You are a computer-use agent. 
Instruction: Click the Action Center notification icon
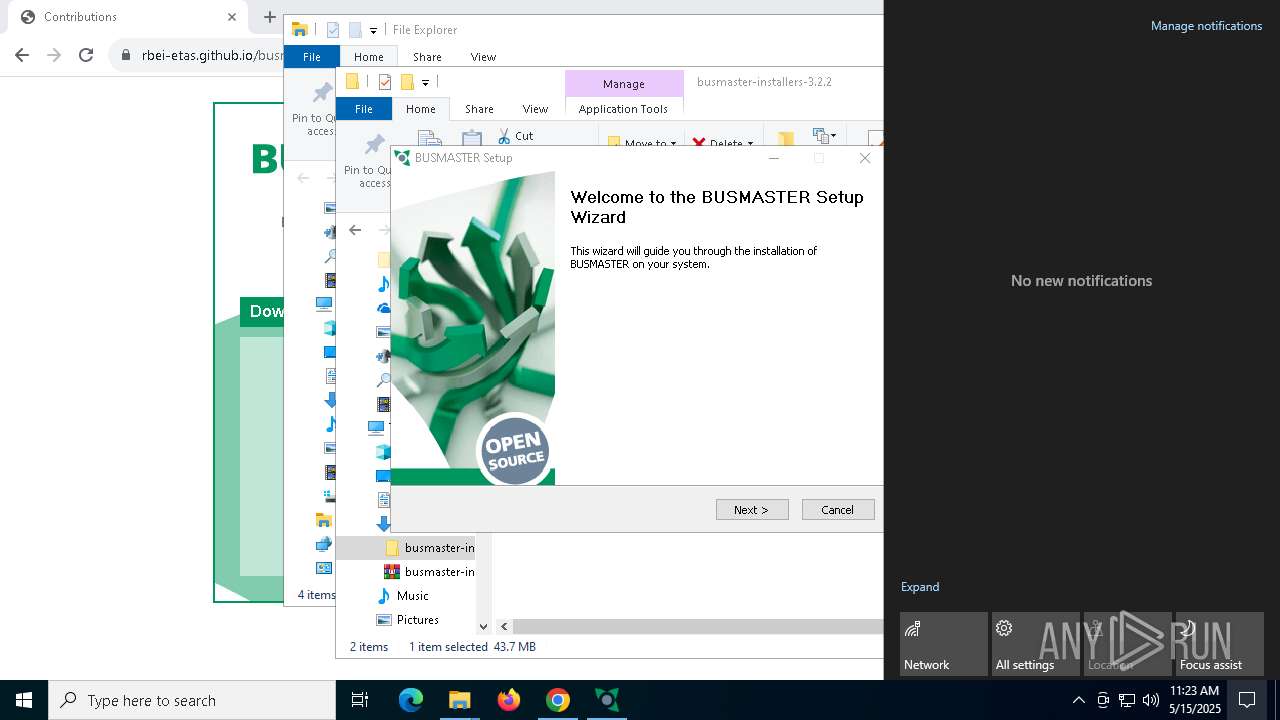[x=1247, y=700]
